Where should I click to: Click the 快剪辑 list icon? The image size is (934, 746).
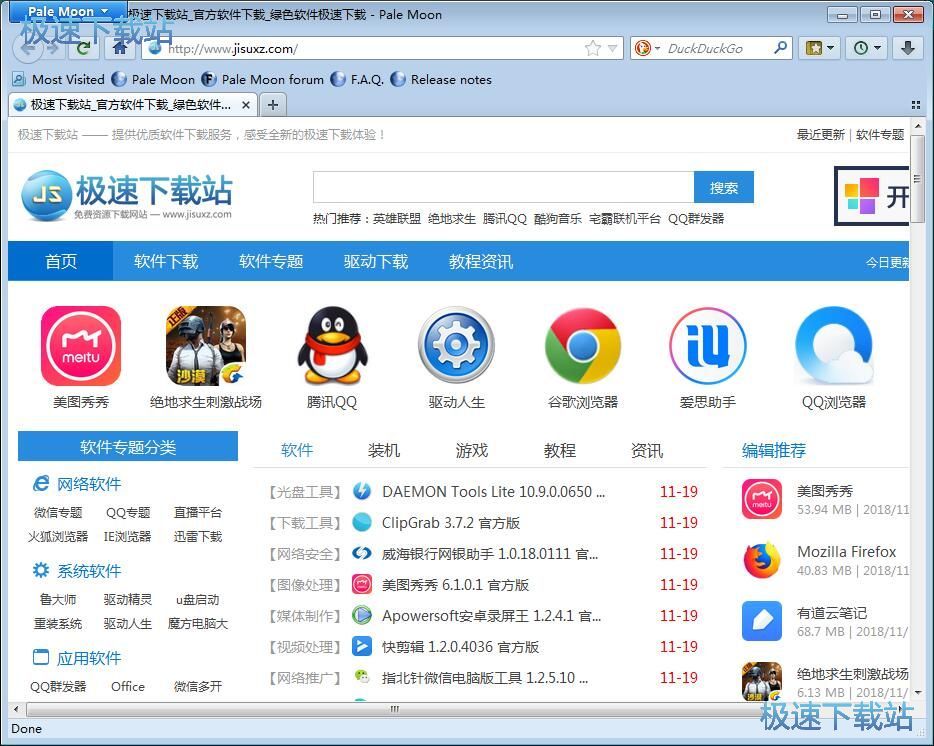tap(362, 646)
